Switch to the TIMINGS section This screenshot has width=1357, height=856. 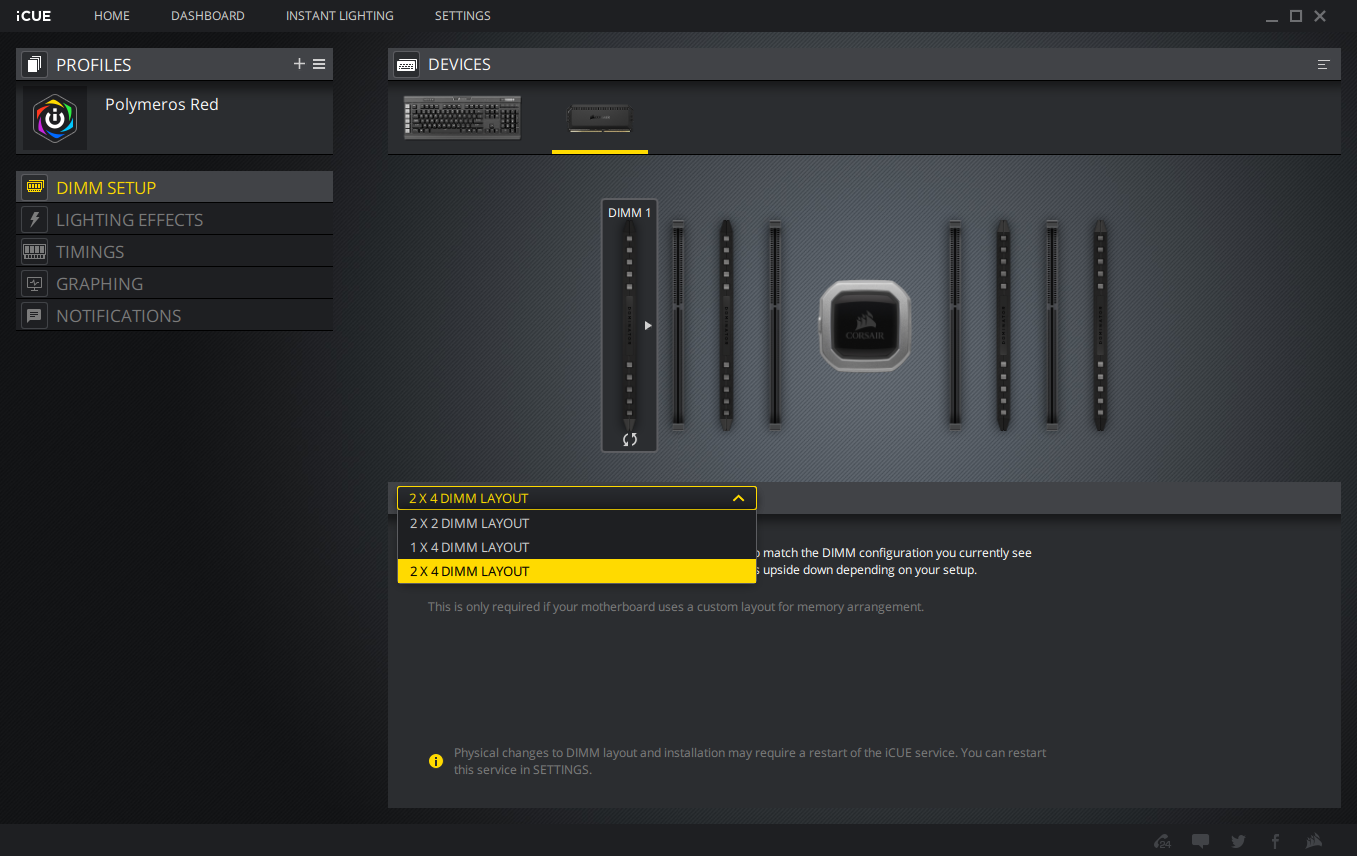tap(90, 252)
